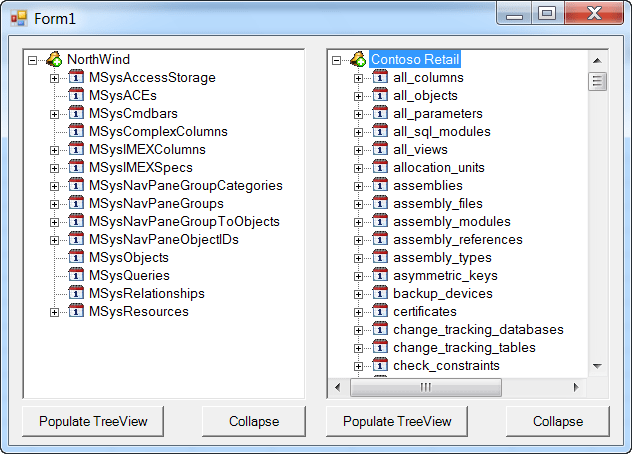Select the MSysObjects table name
The image size is (632, 454).
point(129,257)
